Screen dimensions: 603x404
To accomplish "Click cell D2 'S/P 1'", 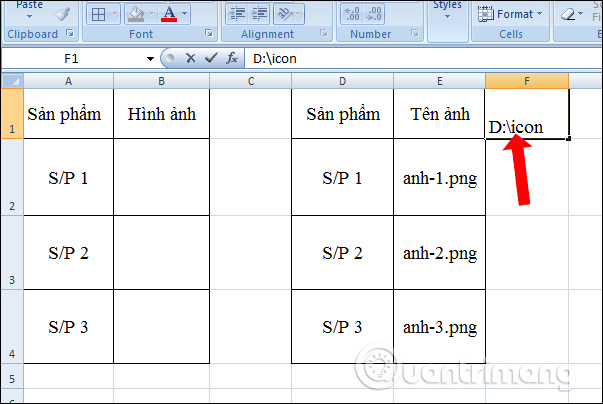I will pos(342,177).
